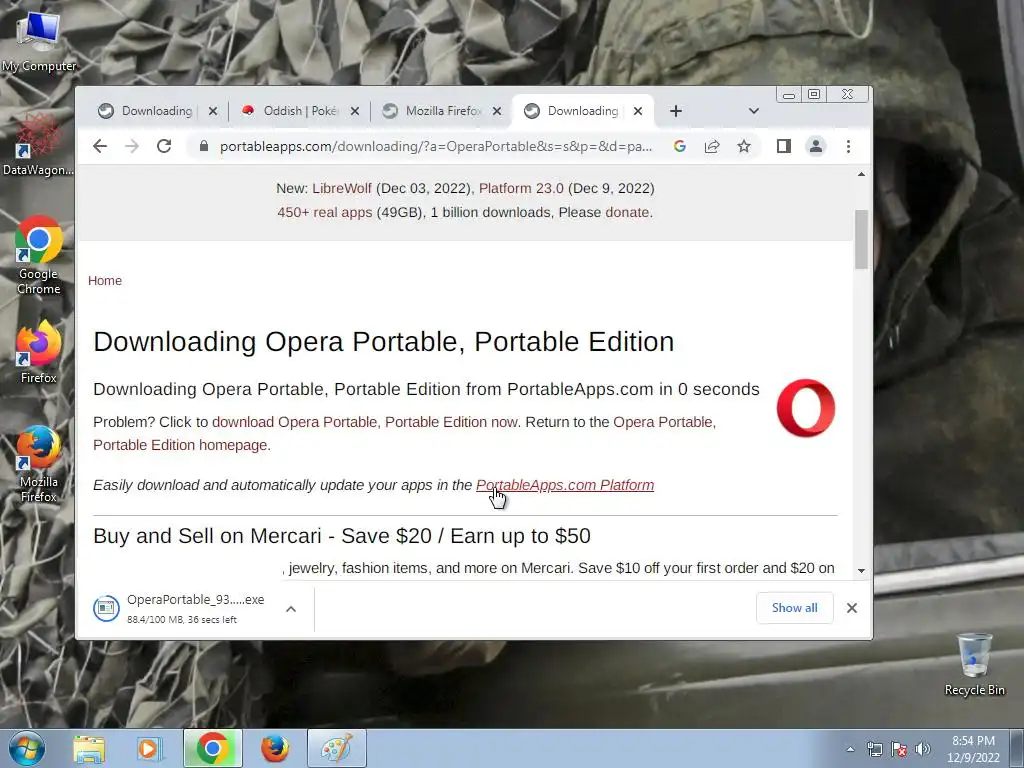Click the donate link
This screenshot has width=1024, height=768.
click(627, 212)
